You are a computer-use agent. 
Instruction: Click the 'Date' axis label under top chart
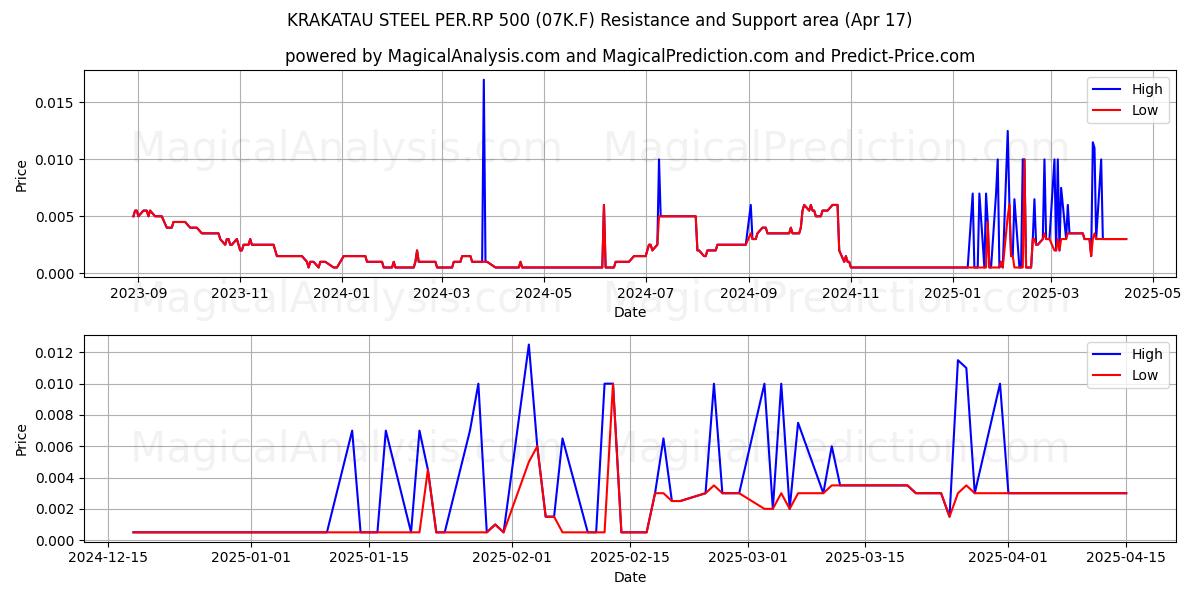point(630,312)
